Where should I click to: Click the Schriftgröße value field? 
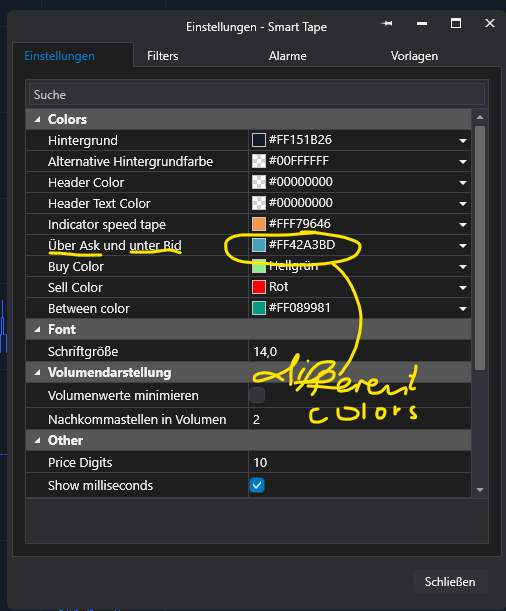(x=359, y=351)
